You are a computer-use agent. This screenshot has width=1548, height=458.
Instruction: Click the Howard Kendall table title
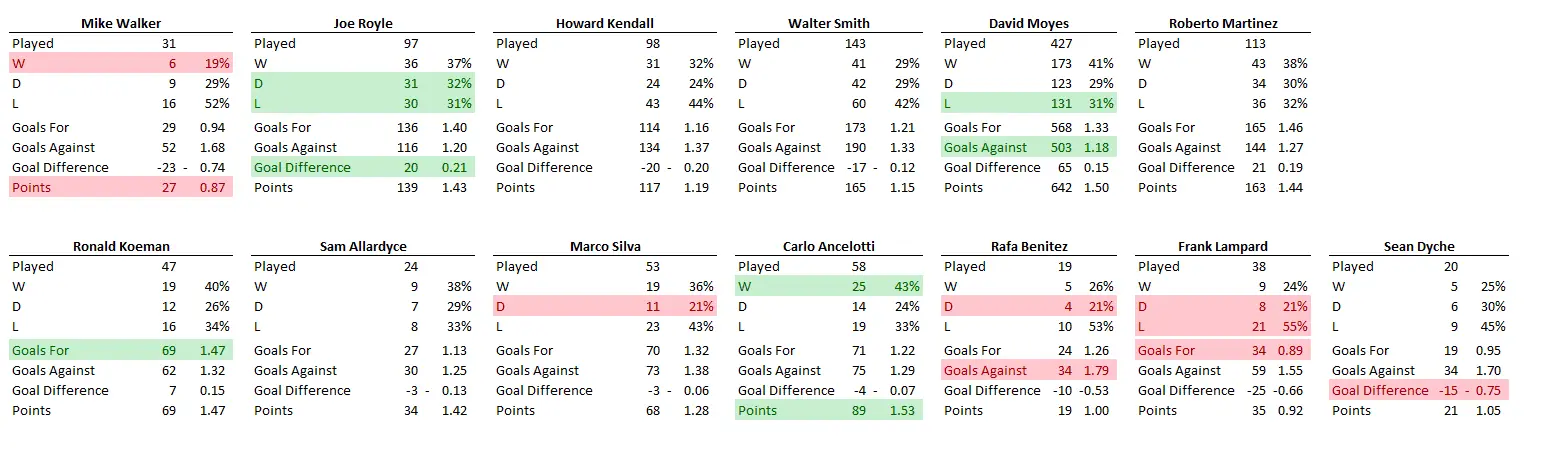(x=603, y=23)
